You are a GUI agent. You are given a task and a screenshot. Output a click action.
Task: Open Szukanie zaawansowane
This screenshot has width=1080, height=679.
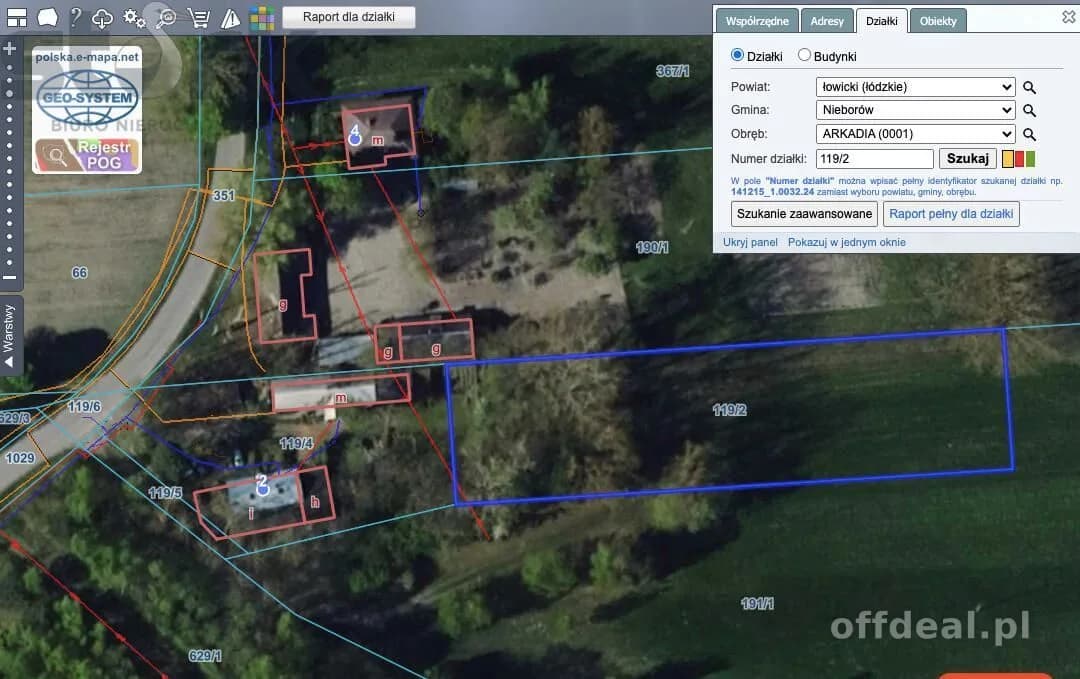point(804,213)
